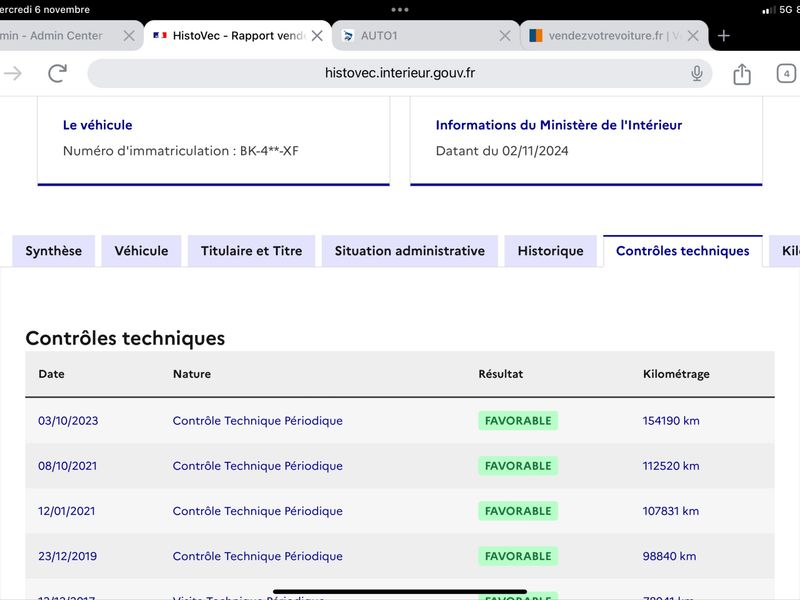Click the 12/01/2021 date cell
The image size is (800, 600).
[x=66, y=511]
